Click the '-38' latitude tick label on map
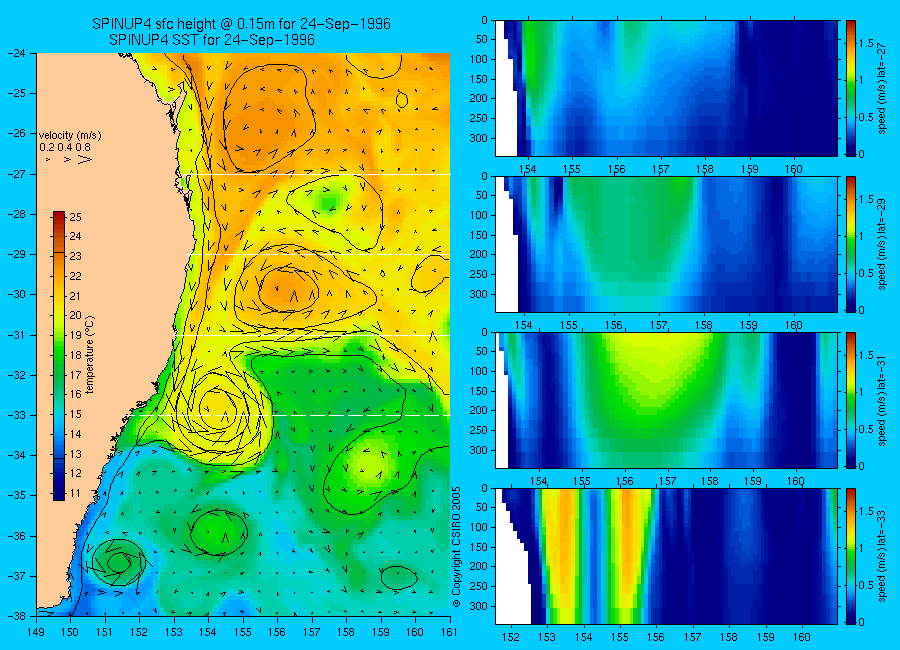900x650 pixels. tap(16, 616)
